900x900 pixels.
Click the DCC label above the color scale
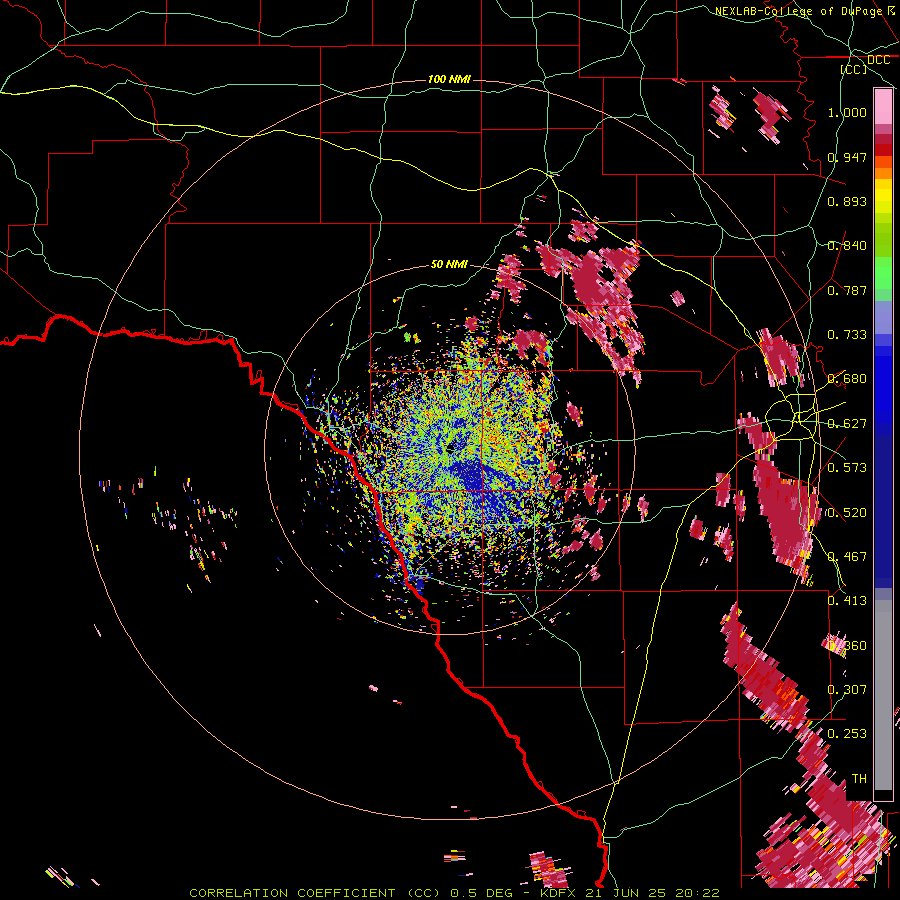pos(878,60)
